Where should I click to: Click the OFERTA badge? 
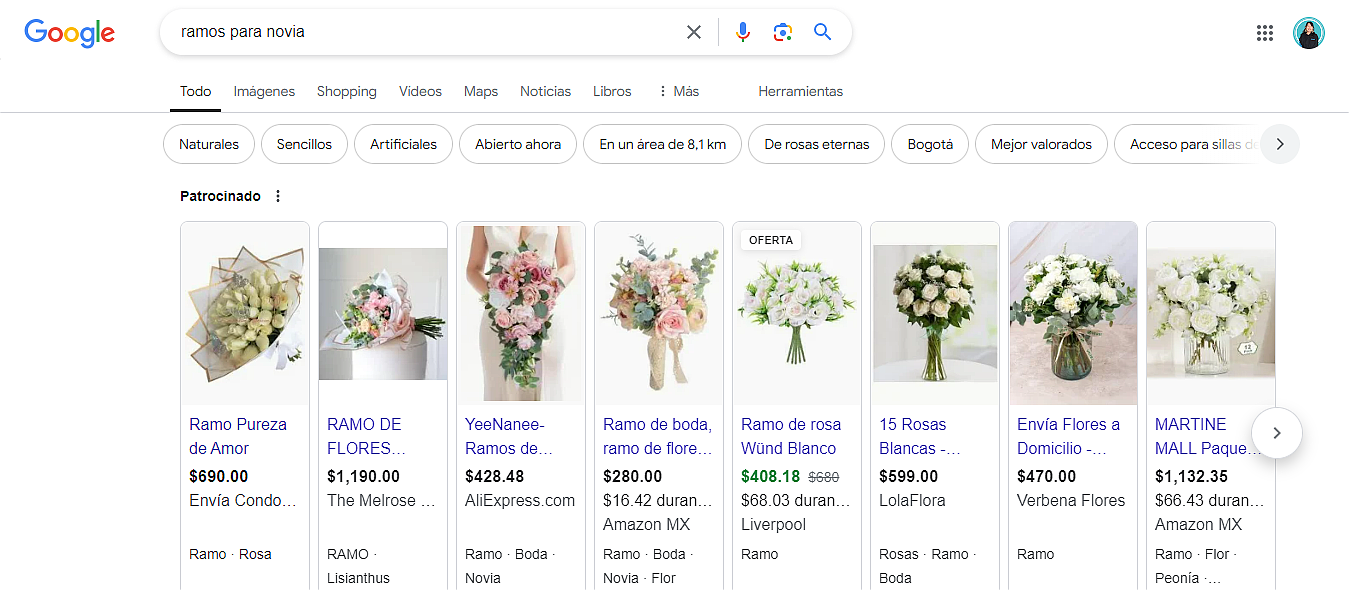(x=771, y=240)
